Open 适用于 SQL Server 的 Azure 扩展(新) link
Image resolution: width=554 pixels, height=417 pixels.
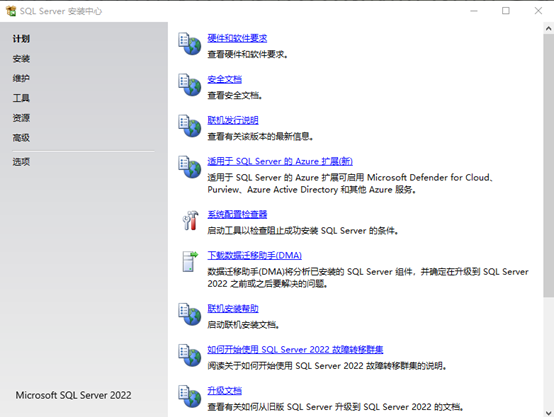(x=280, y=161)
